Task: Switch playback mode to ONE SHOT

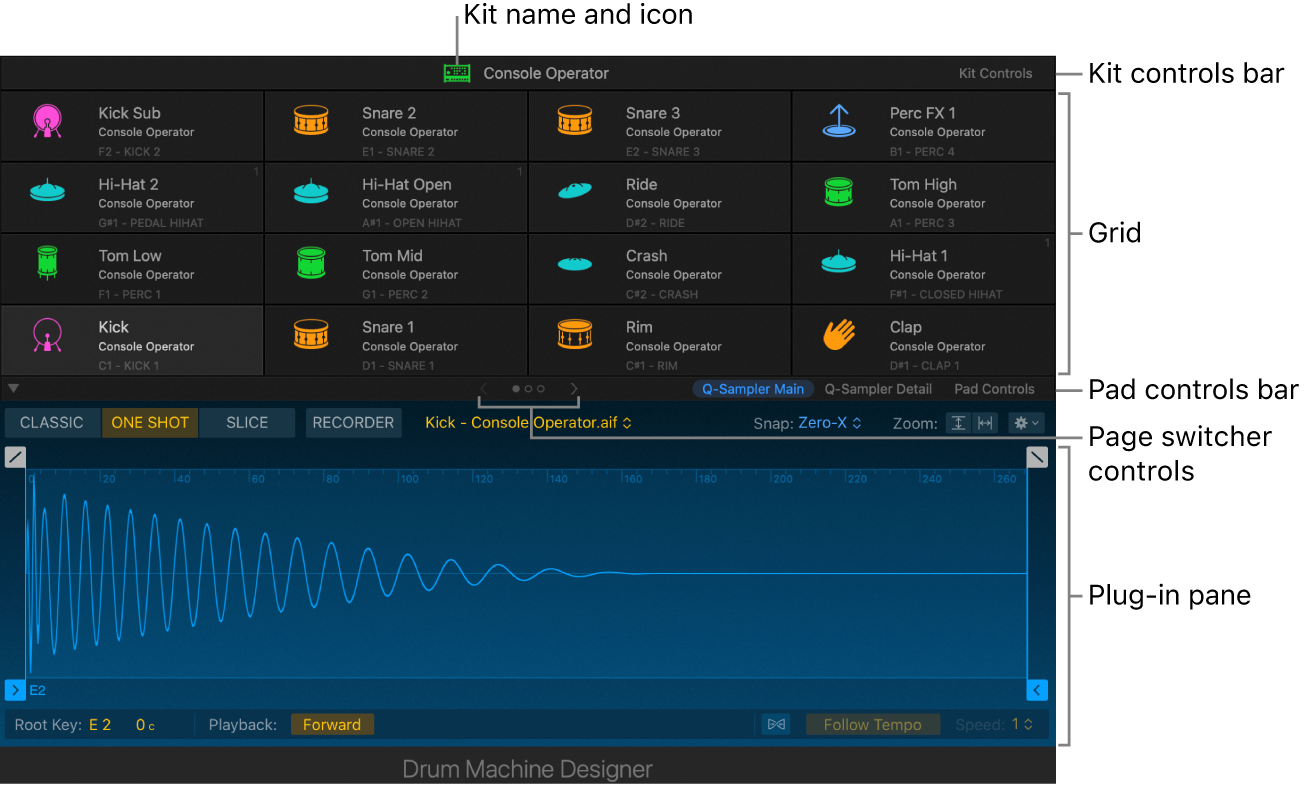Action: tap(149, 422)
